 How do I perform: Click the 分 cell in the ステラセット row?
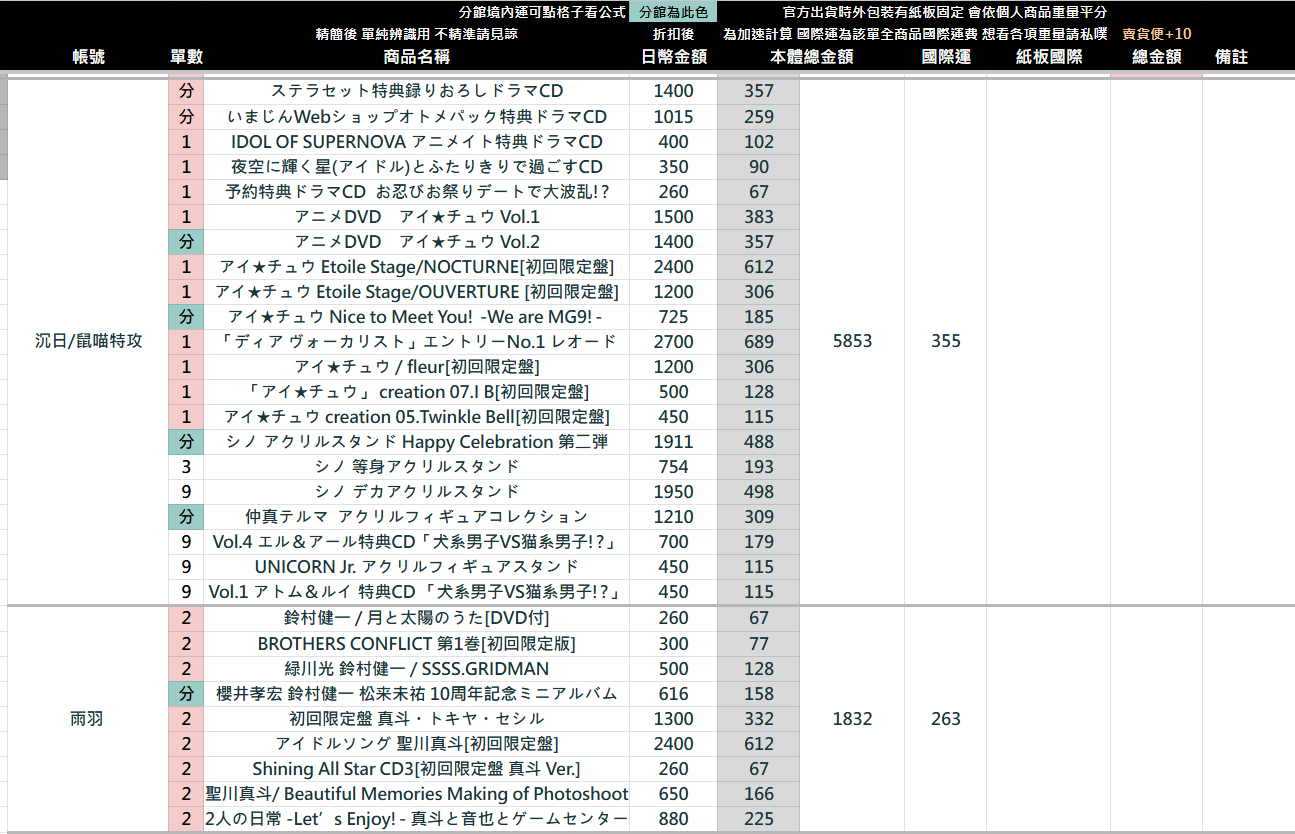[186, 91]
